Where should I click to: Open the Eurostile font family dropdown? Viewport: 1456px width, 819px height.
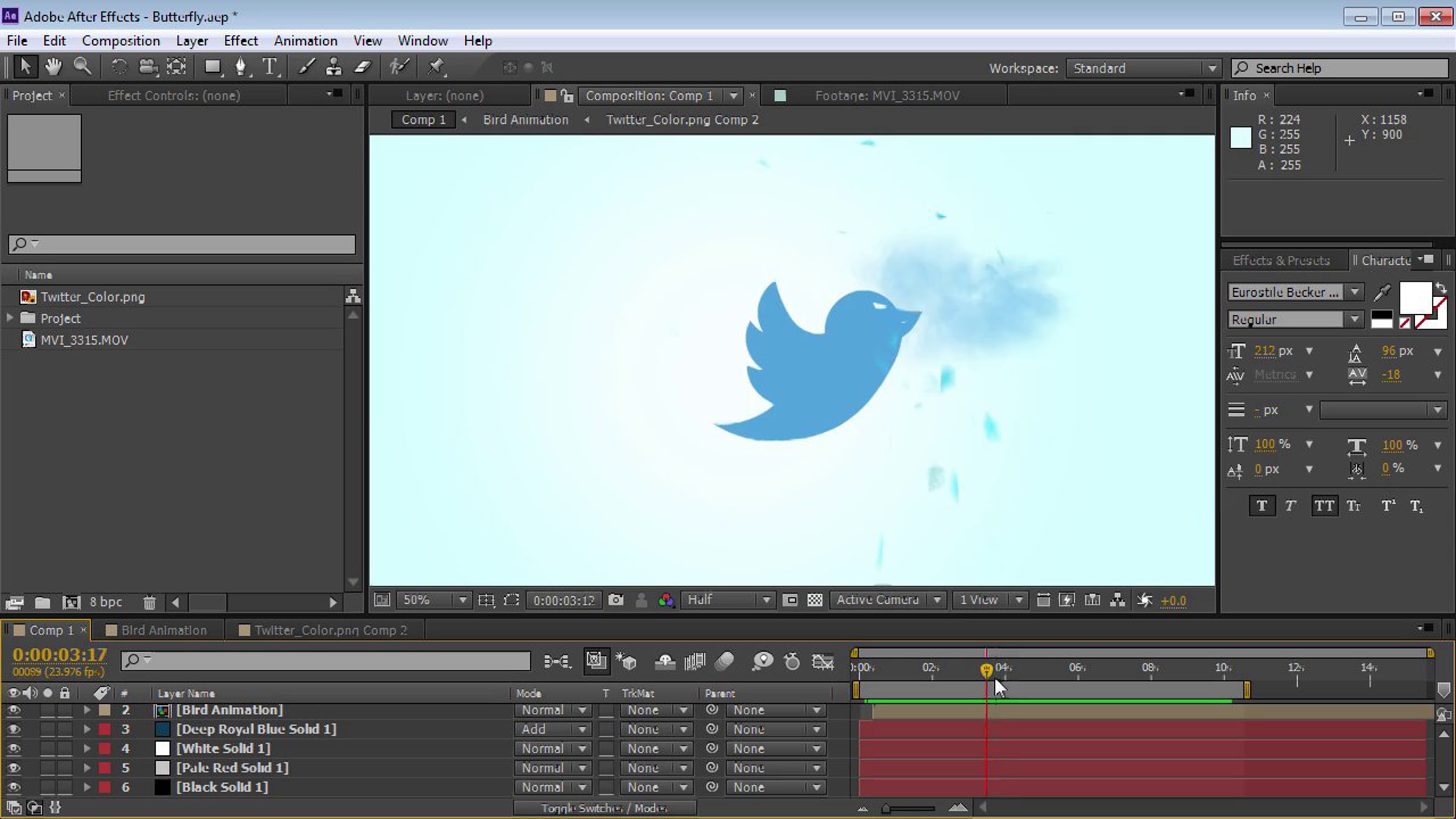pos(1295,292)
